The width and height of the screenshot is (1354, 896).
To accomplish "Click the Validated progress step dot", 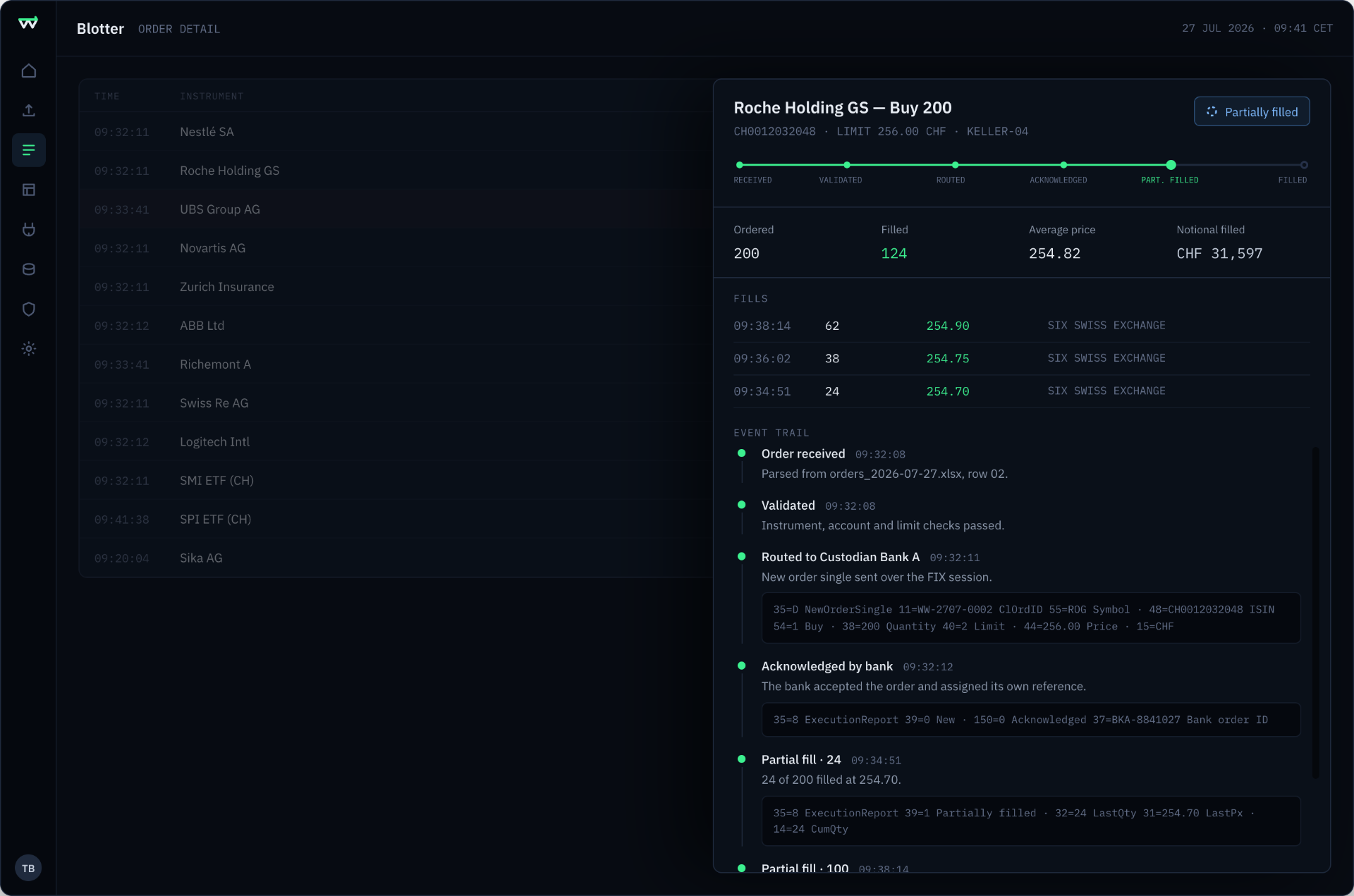I will click(847, 165).
